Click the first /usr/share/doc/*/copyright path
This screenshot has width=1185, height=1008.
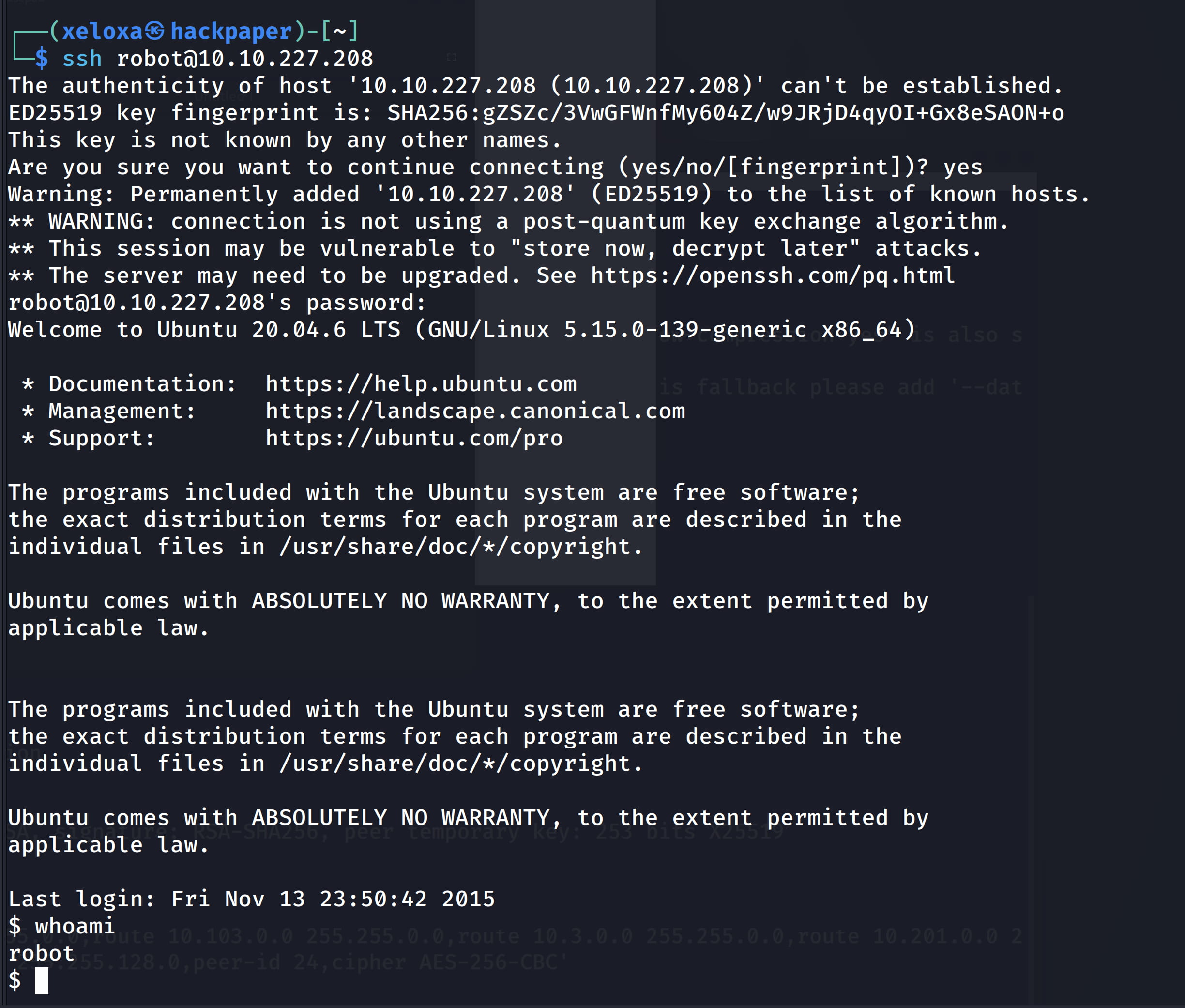pyautogui.click(x=460, y=547)
